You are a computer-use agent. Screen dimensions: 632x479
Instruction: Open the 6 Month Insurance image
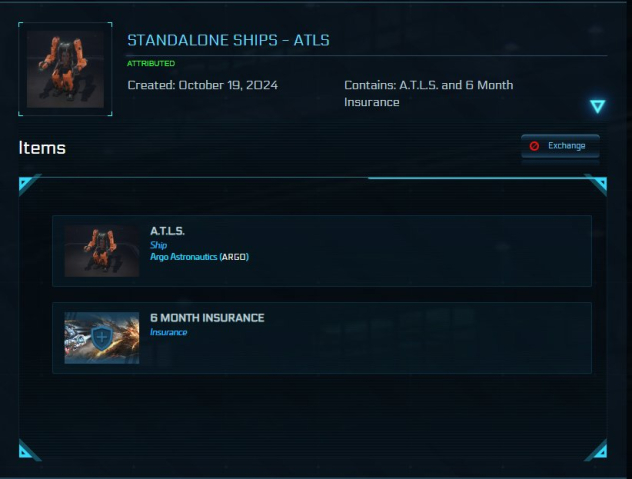tap(102, 338)
